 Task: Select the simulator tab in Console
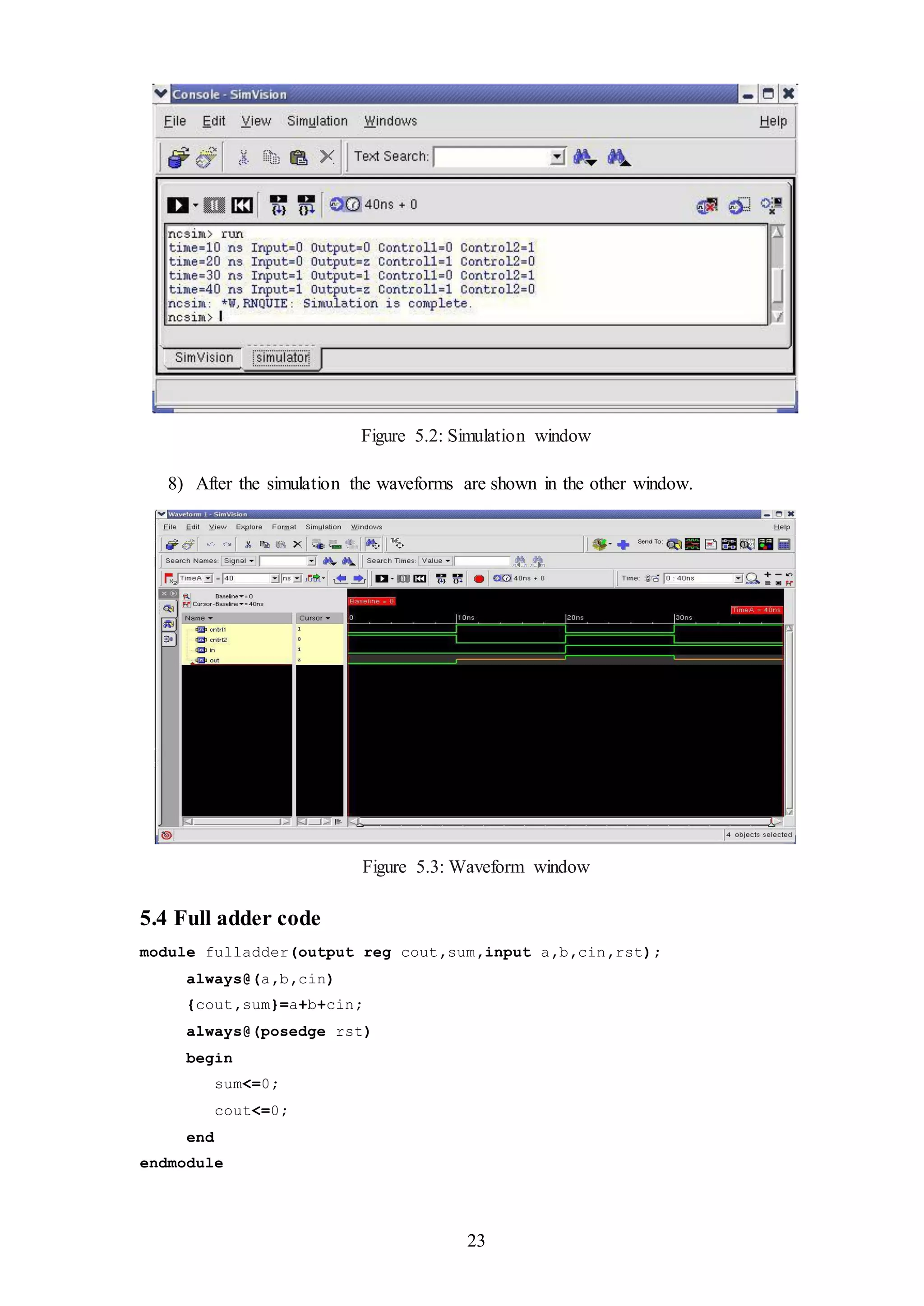[282, 358]
